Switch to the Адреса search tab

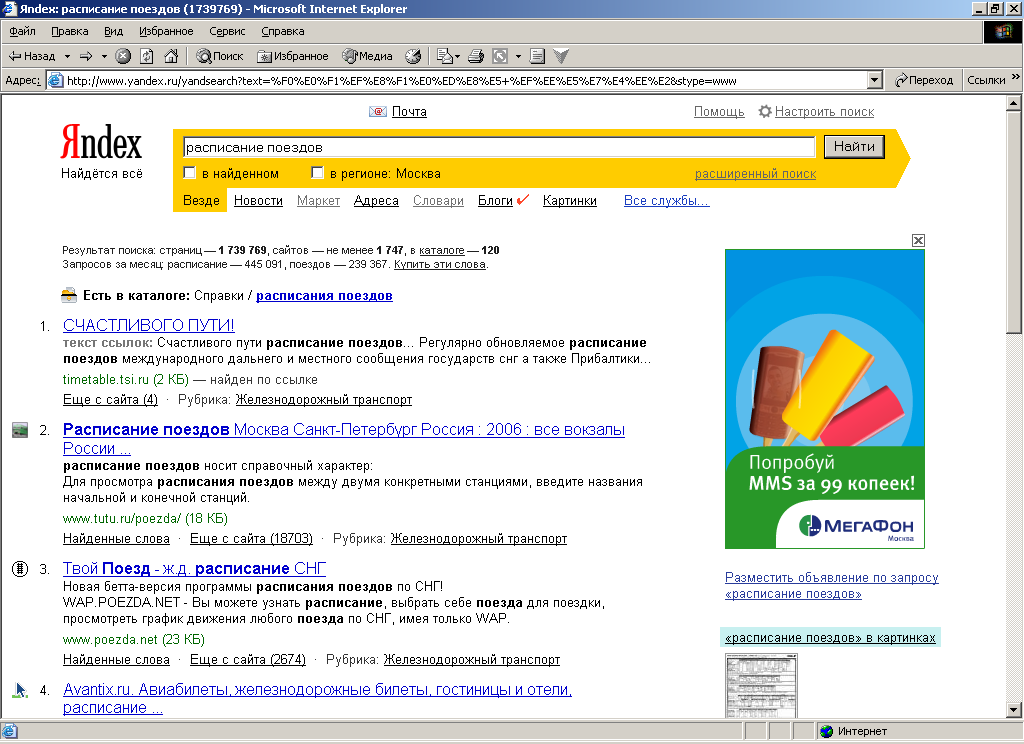[376, 201]
